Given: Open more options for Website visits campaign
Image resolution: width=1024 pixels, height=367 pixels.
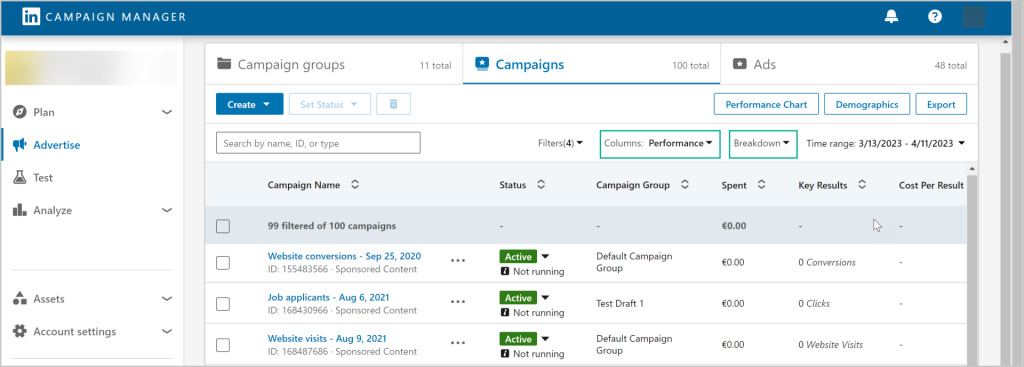Looking at the screenshot, I should click(458, 343).
